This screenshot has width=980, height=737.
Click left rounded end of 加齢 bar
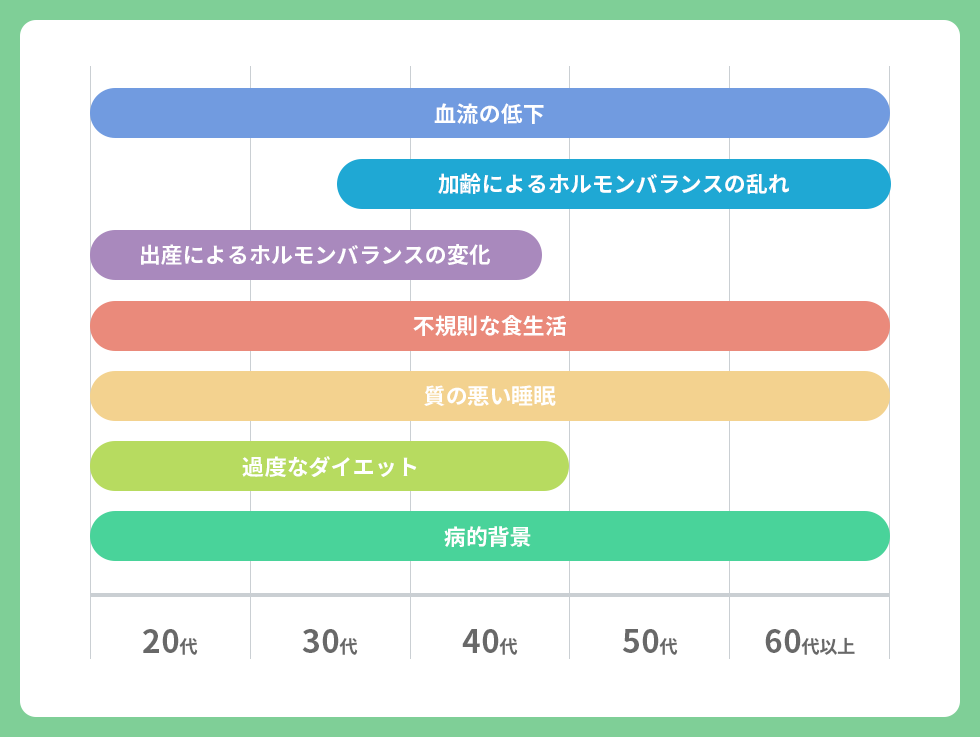[x=351, y=184]
